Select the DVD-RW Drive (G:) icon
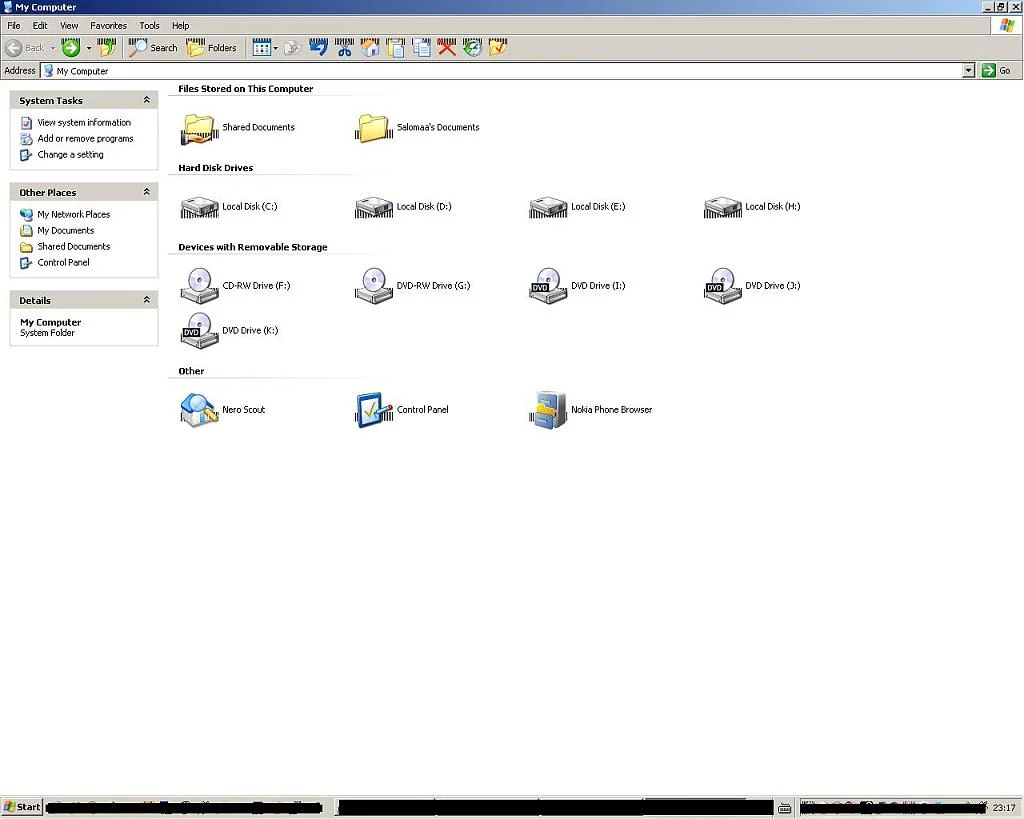 (x=373, y=286)
